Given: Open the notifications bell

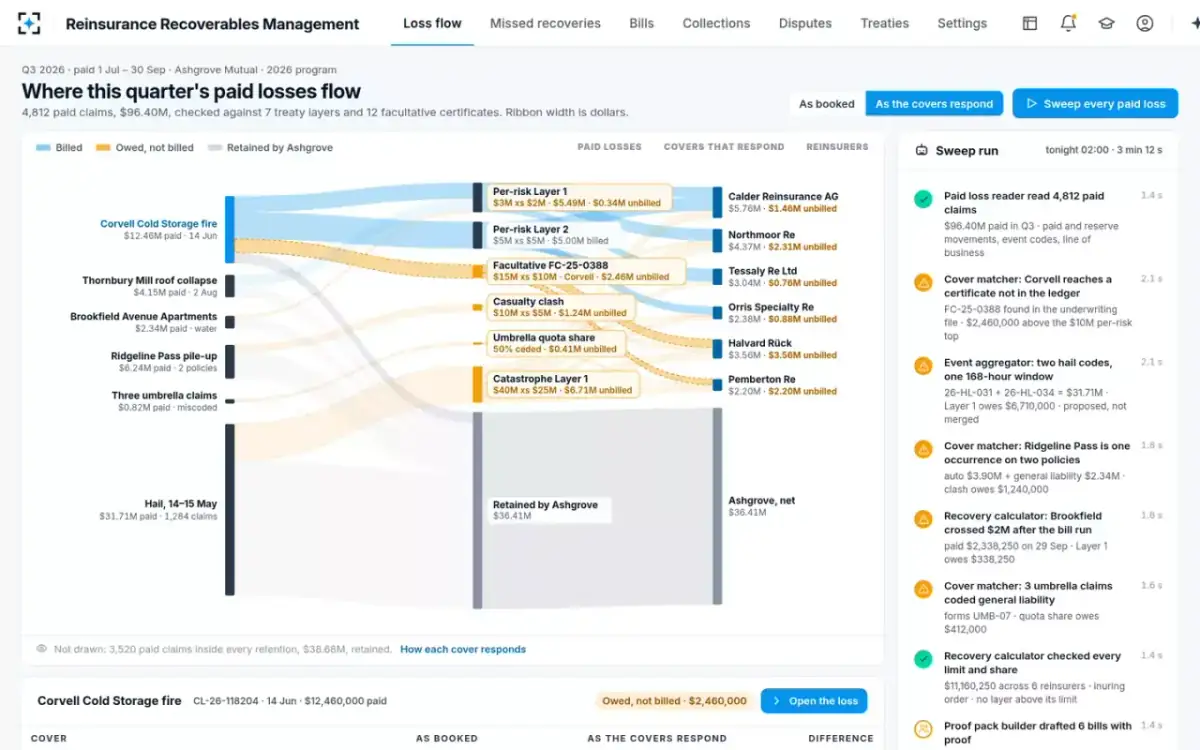Looking at the screenshot, I should point(1068,23).
